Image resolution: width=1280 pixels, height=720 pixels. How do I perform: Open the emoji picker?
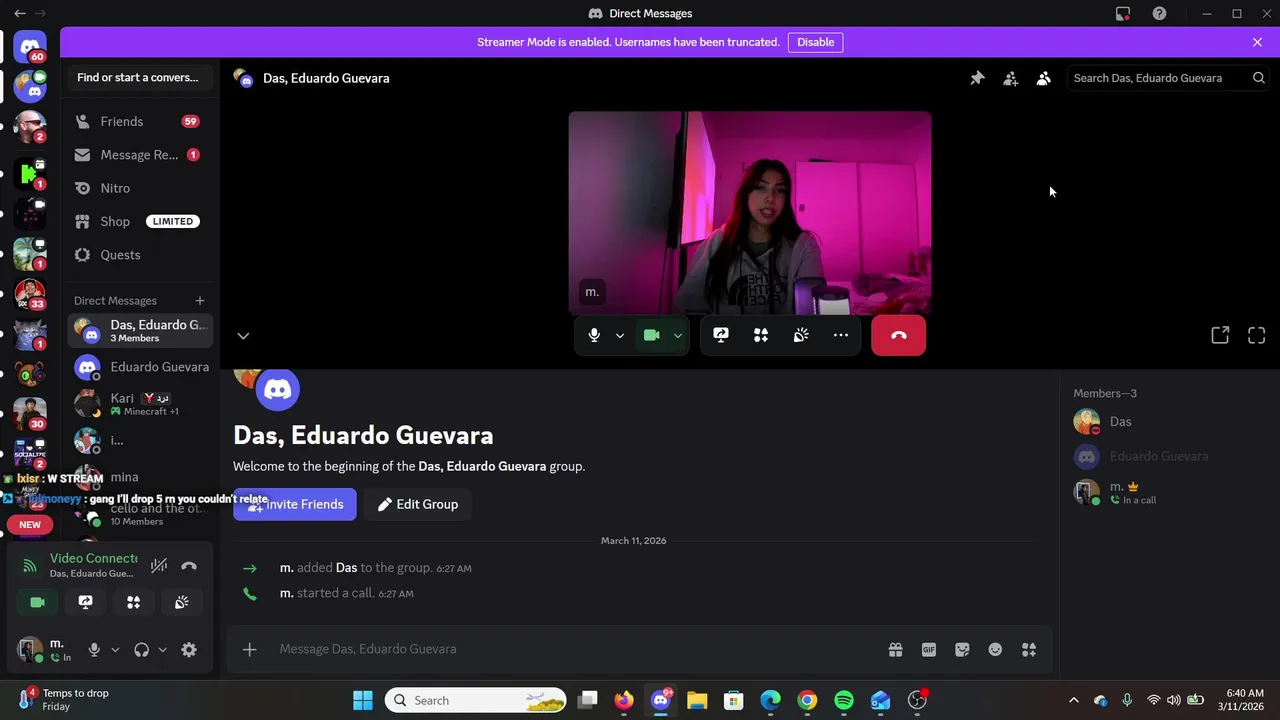coord(995,649)
